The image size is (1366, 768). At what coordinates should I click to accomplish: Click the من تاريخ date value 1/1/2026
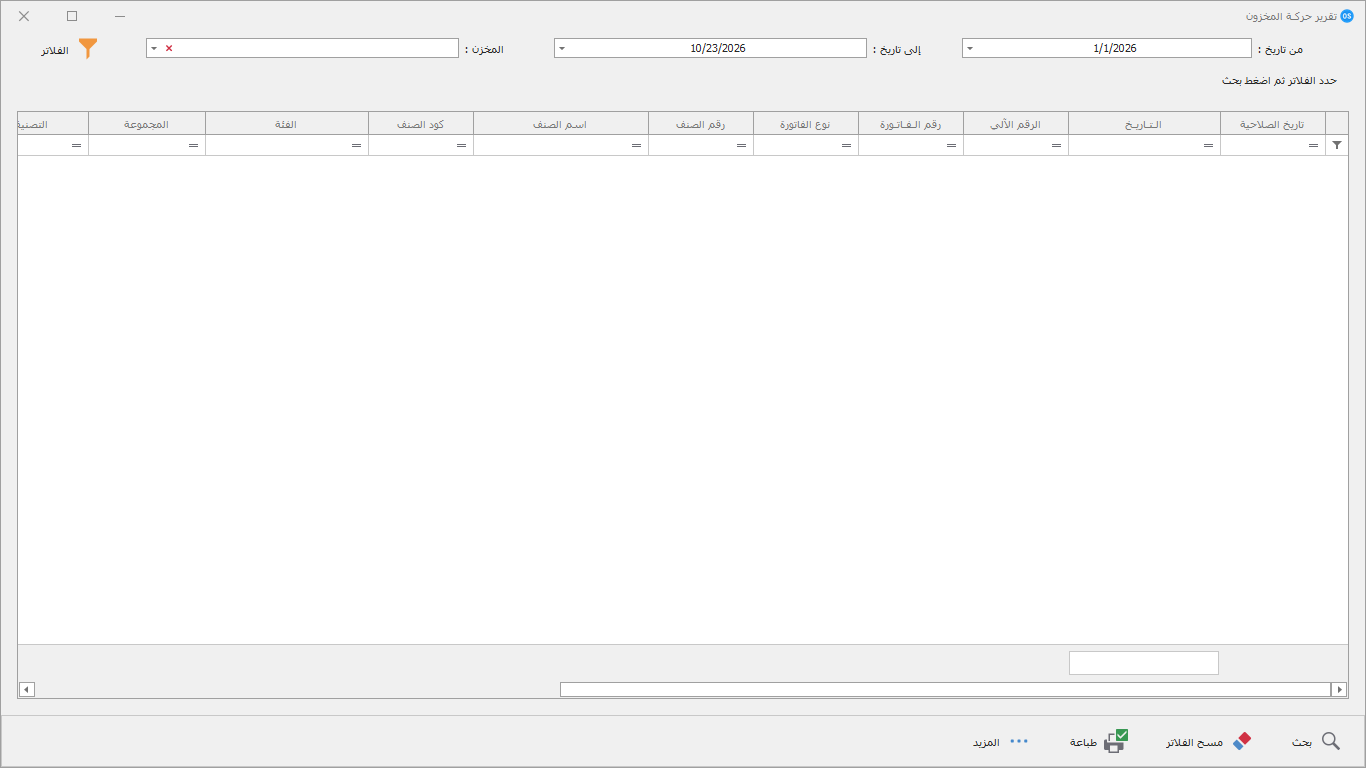pyautogui.click(x=1115, y=48)
